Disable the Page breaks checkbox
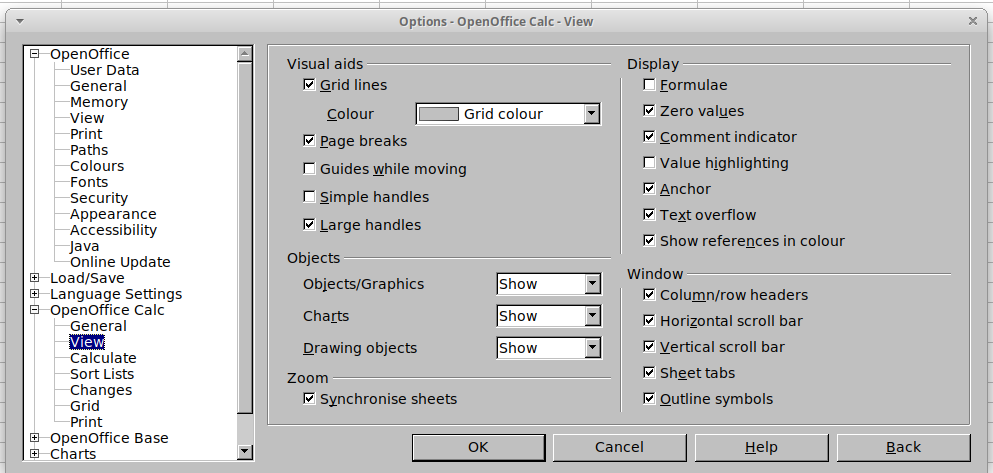The image size is (993, 473). 309,140
